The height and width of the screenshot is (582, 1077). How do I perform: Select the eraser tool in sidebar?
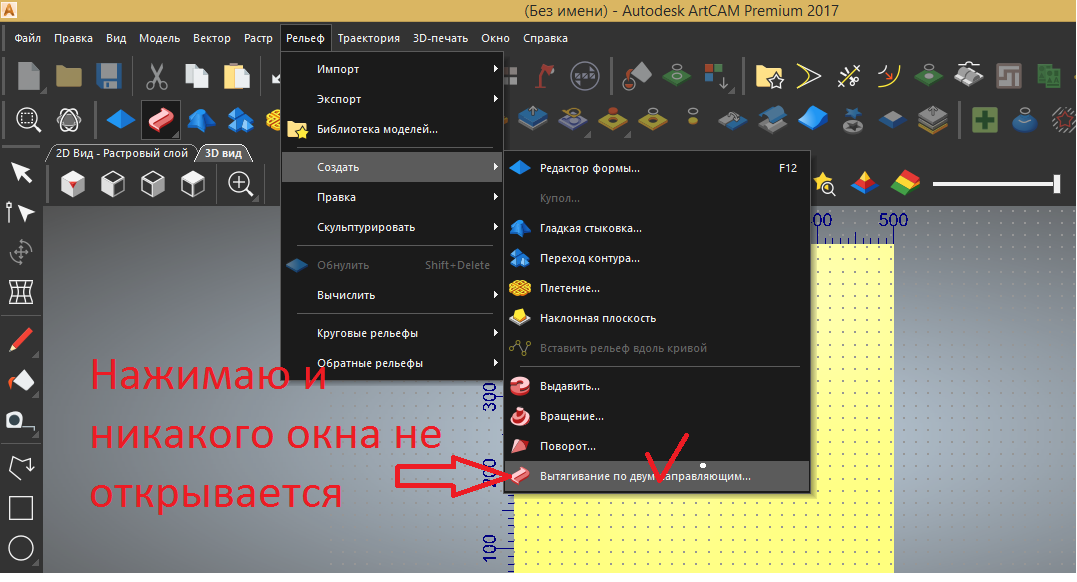coord(21,381)
